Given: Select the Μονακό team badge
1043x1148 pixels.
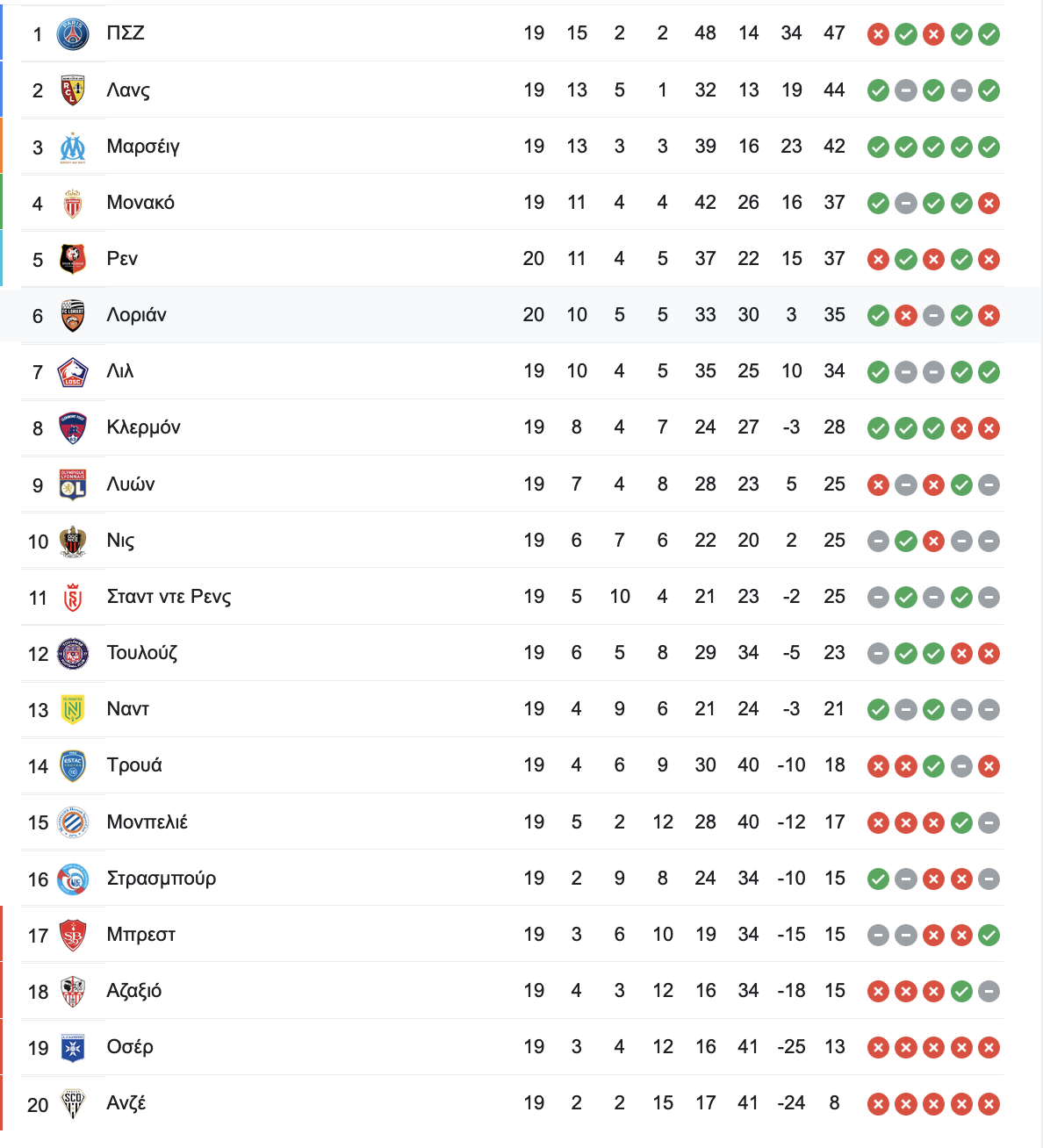Looking at the screenshot, I should pos(73,203).
